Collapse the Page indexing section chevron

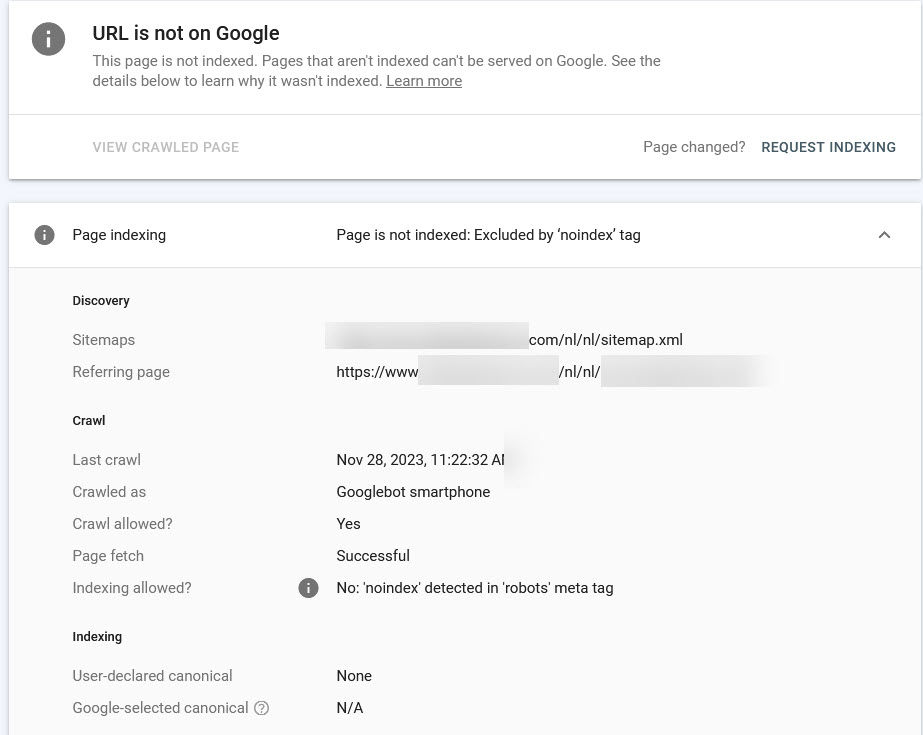pos(884,235)
